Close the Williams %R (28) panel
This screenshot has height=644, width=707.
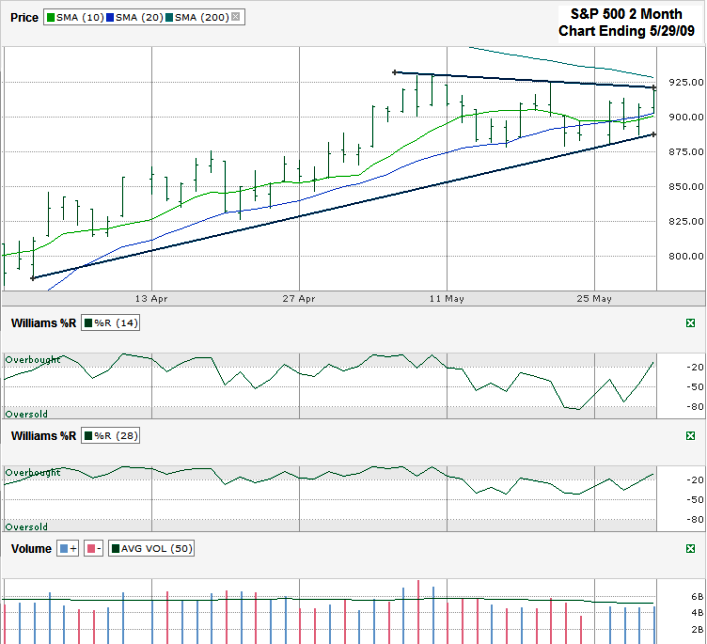pos(690,436)
